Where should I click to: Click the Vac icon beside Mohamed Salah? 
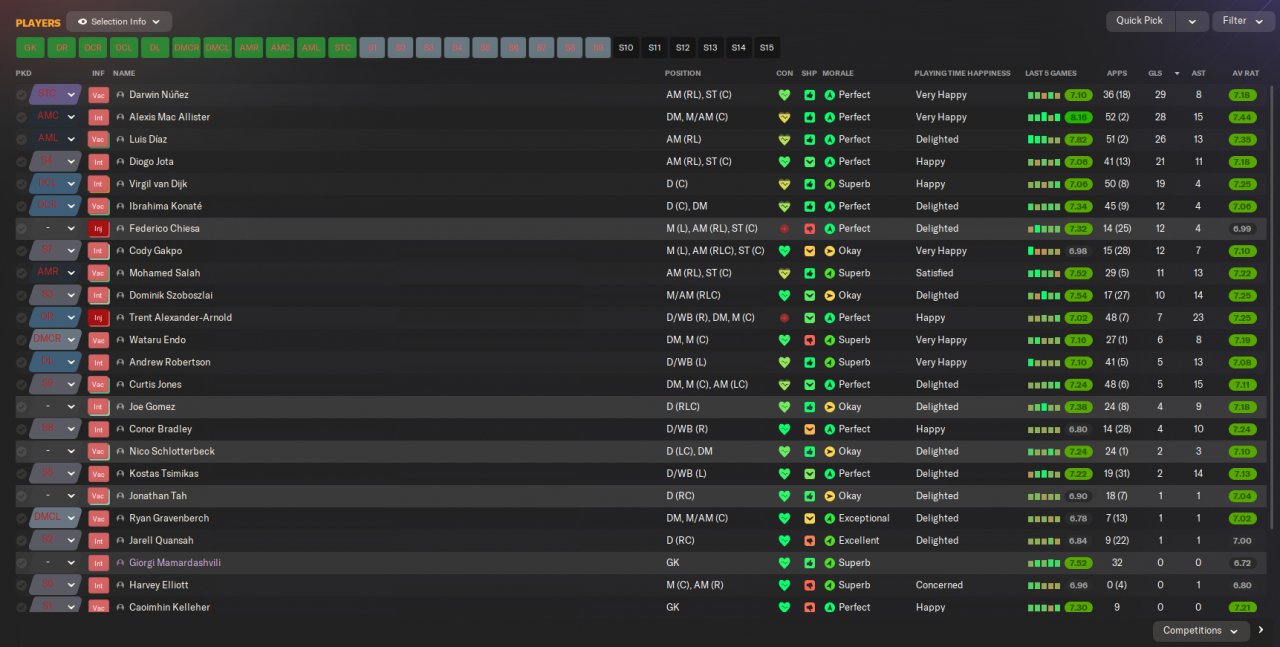click(x=98, y=273)
